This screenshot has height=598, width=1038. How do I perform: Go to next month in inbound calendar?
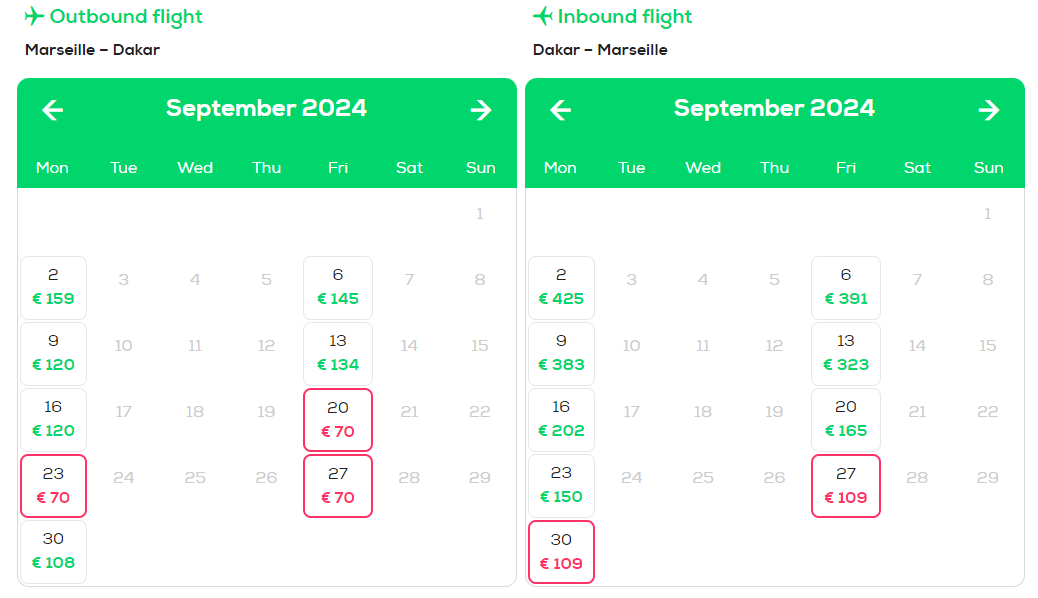(989, 110)
